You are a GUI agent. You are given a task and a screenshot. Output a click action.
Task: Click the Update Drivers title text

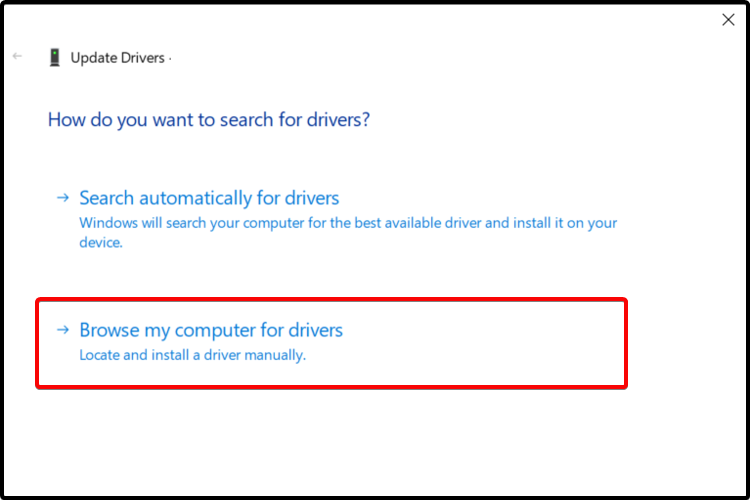[x=117, y=58]
